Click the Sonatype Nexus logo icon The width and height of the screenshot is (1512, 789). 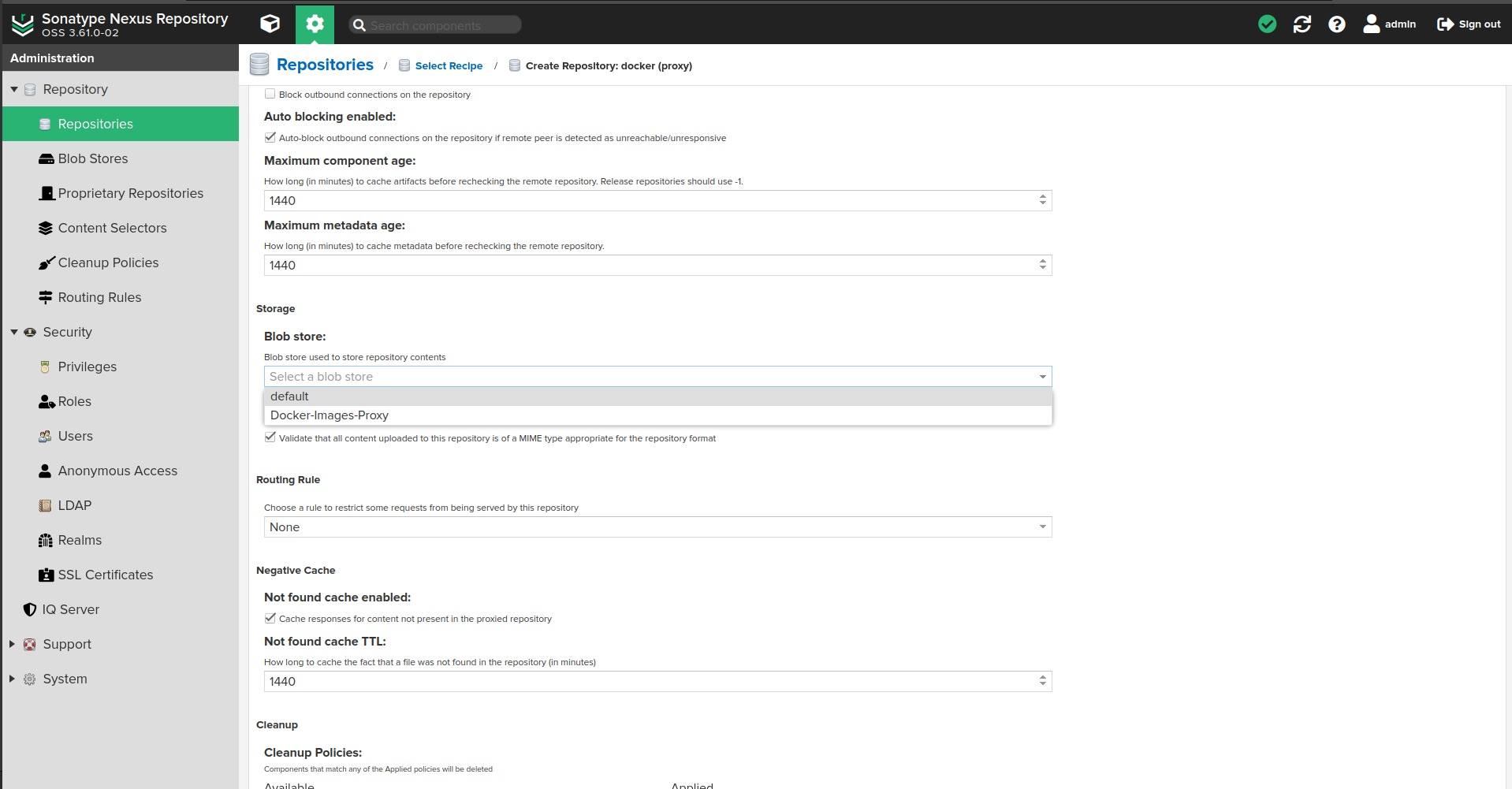pyautogui.click(x=22, y=24)
